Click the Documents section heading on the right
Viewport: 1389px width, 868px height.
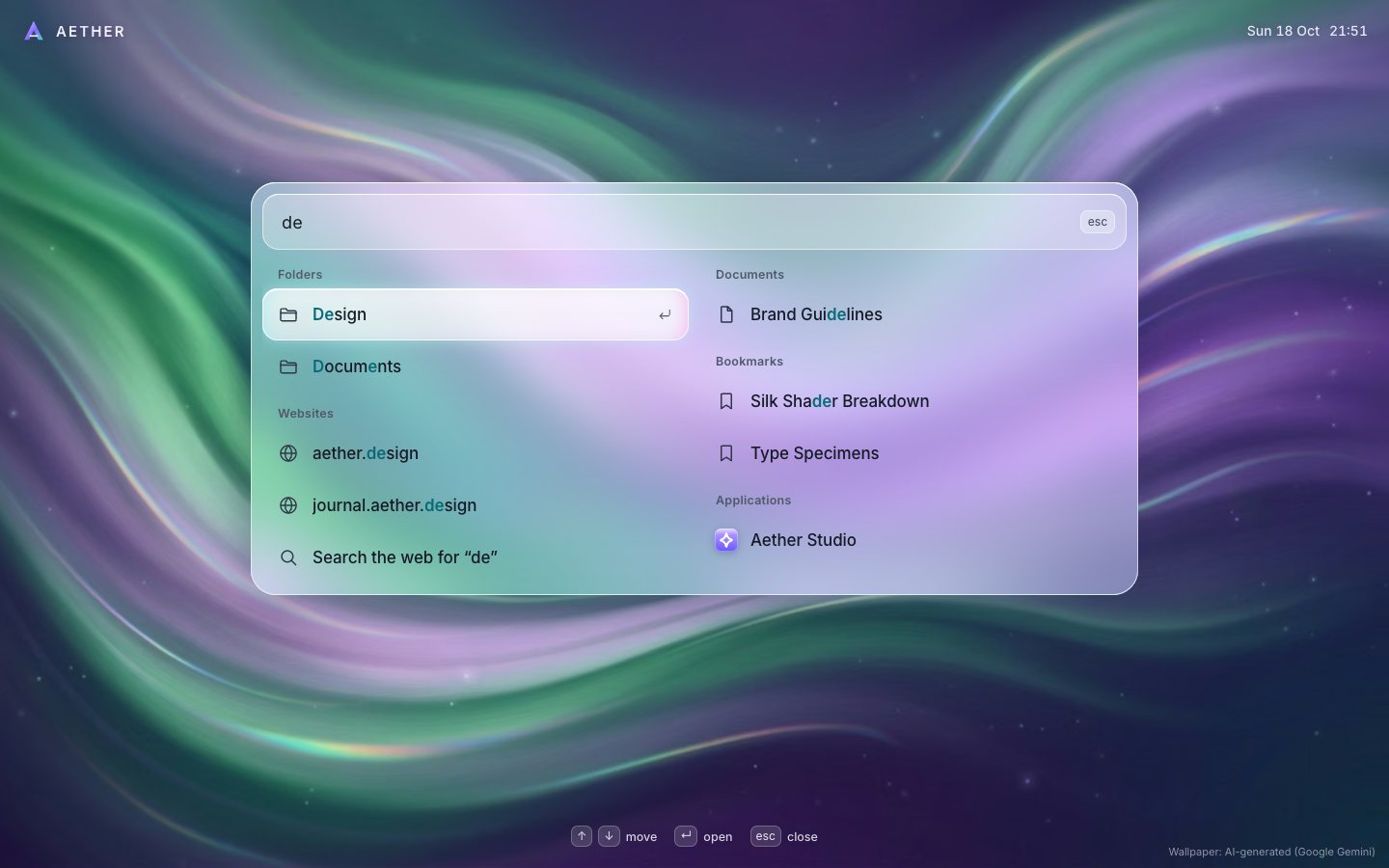(x=749, y=275)
